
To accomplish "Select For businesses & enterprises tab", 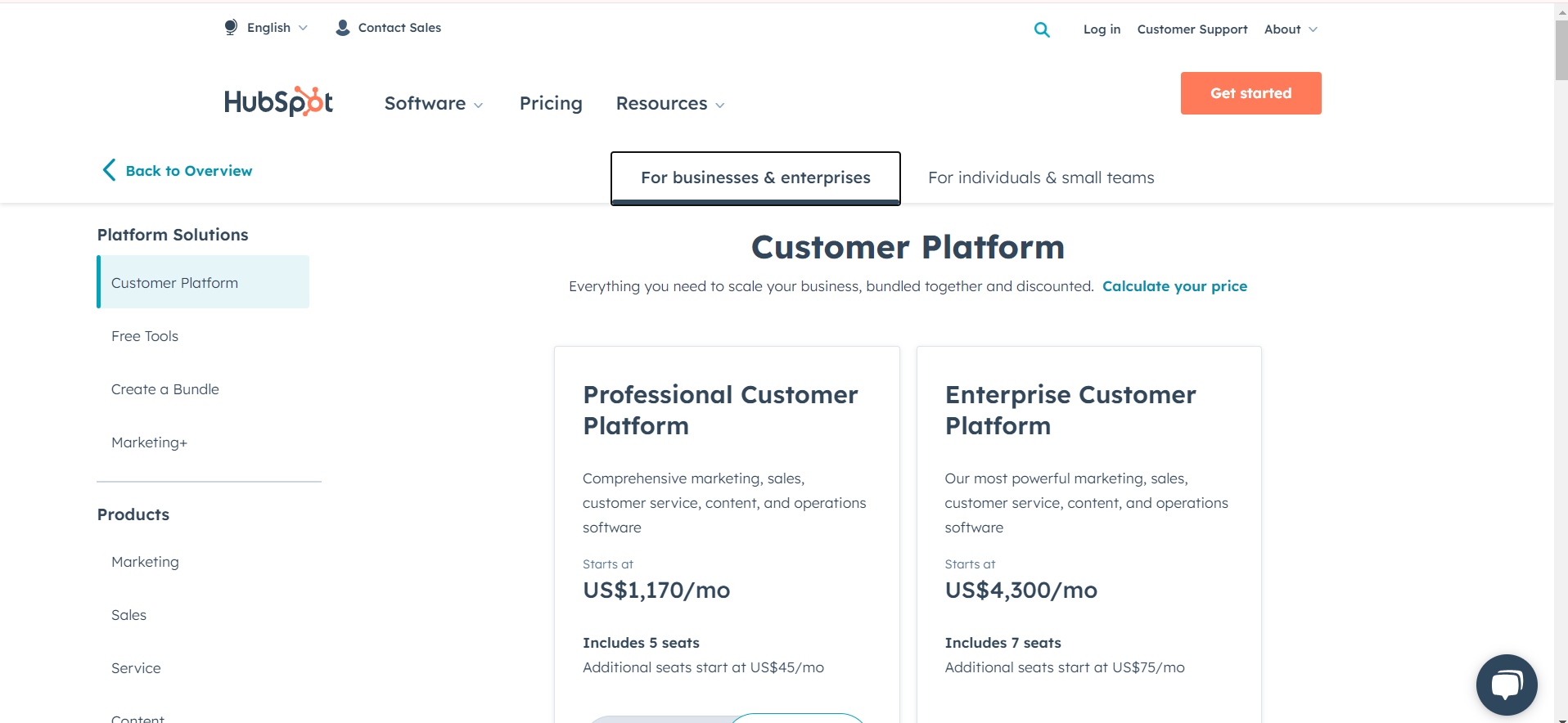I will 755,177.
